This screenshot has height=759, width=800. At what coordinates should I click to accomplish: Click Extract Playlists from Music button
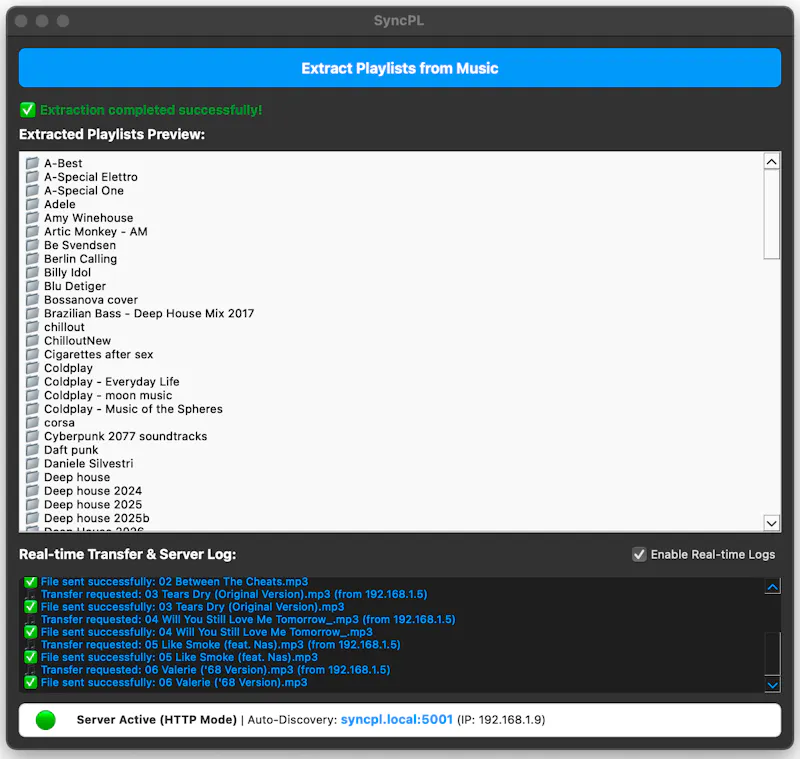(399, 68)
